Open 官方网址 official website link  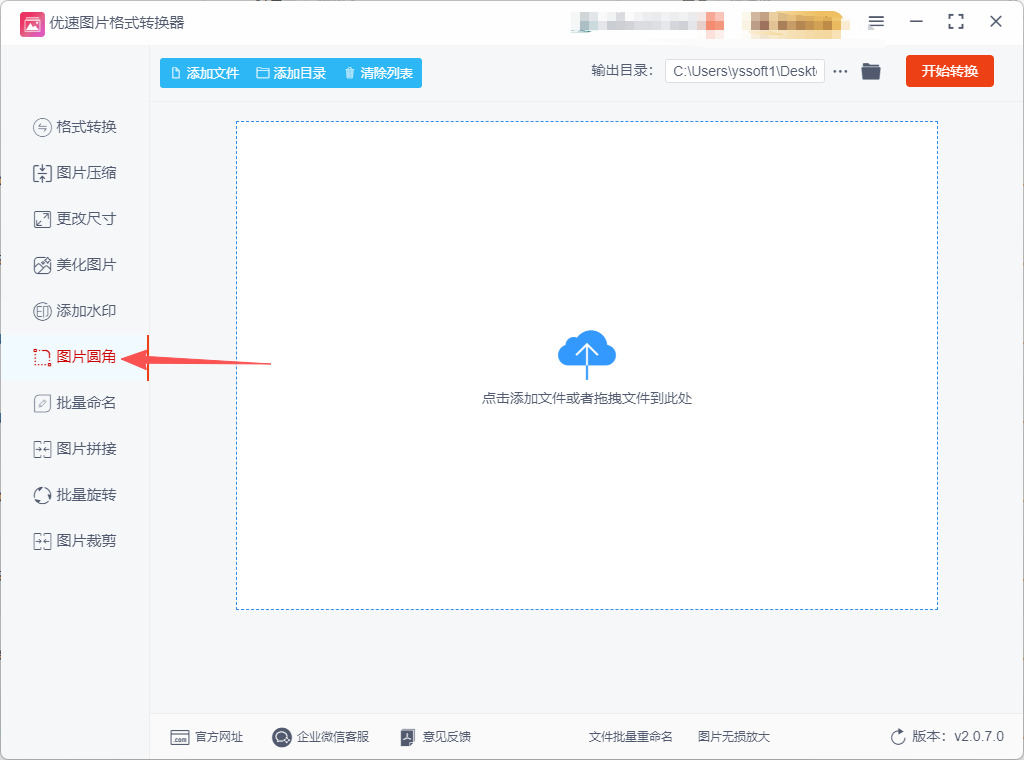point(206,737)
